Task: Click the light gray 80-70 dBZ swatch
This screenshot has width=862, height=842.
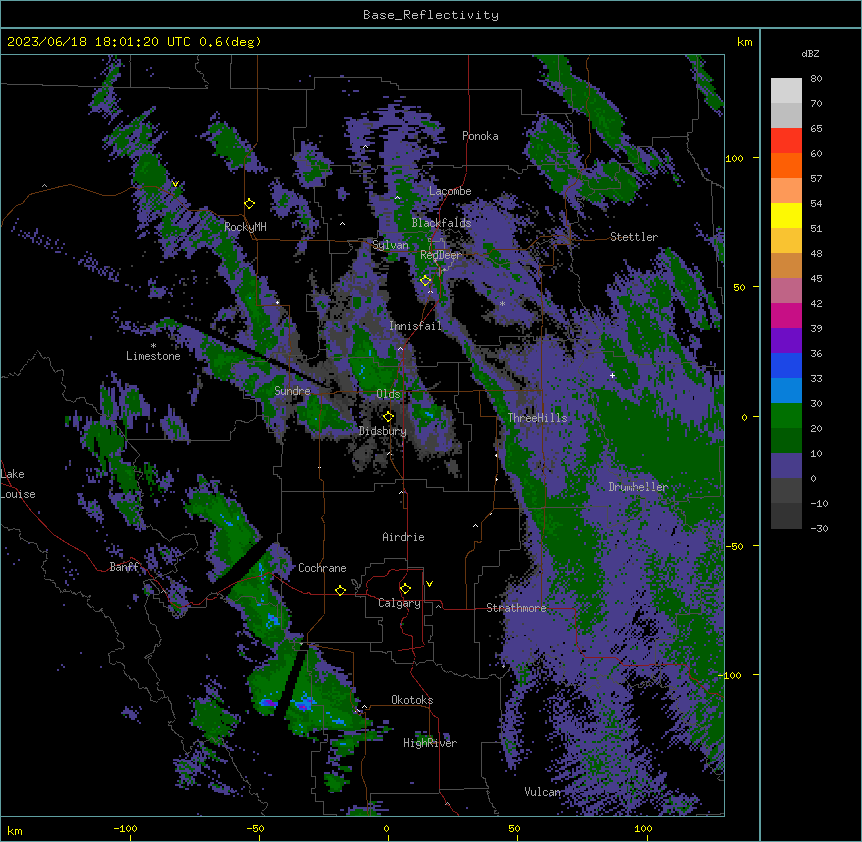Action: [786, 90]
